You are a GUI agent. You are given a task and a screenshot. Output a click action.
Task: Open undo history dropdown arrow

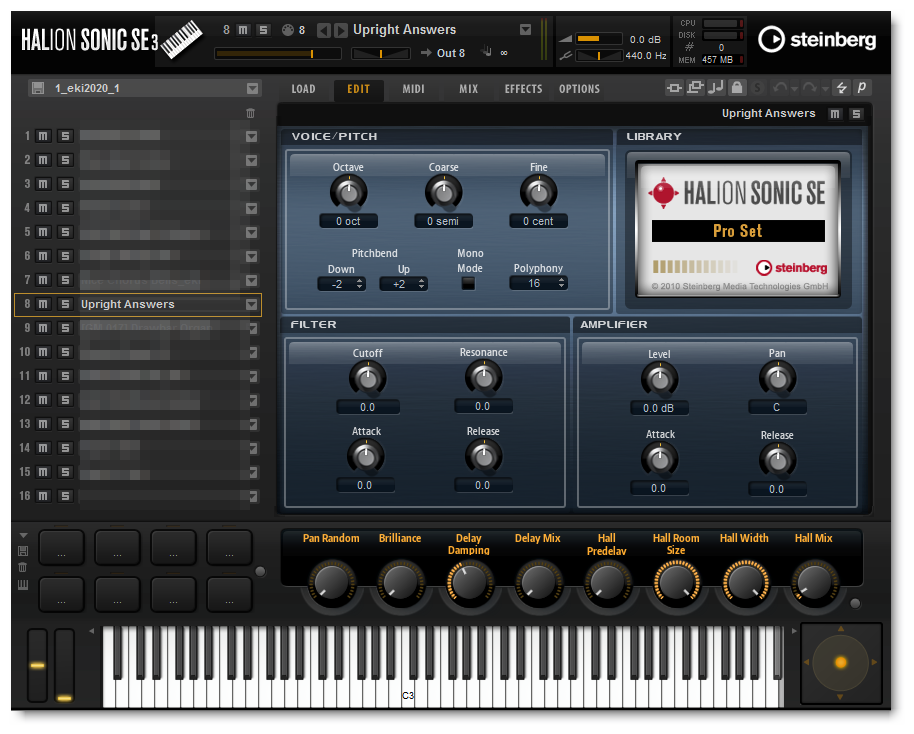[x=795, y=89]
